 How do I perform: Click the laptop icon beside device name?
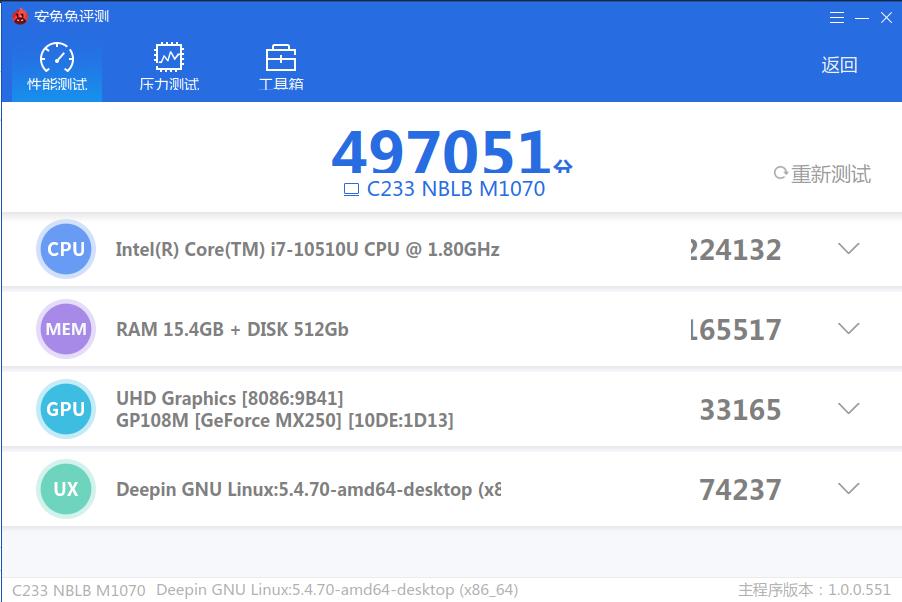351,189
